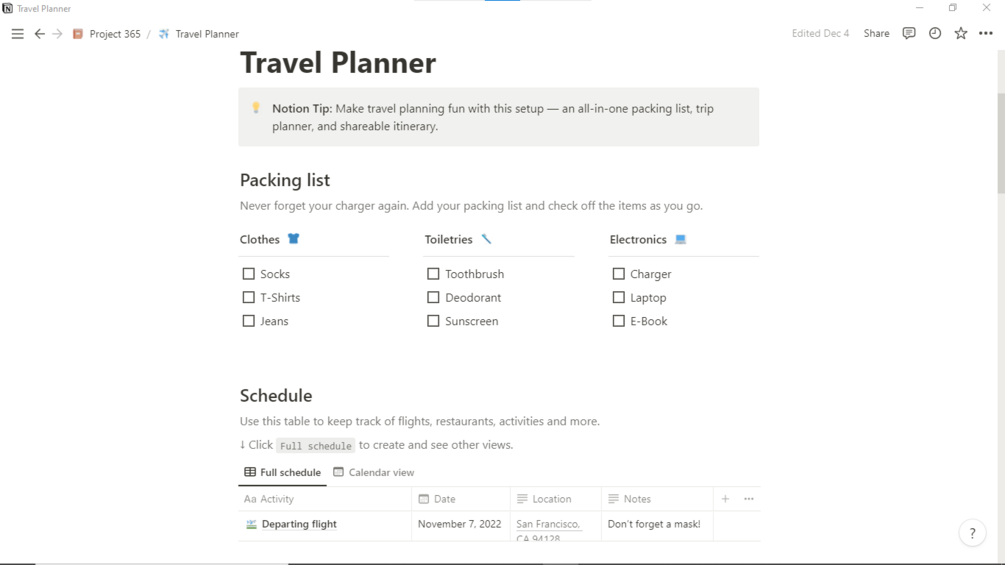Open the comments icon in top bar
The image size is (1005, 565).
(x=909, y=33)
